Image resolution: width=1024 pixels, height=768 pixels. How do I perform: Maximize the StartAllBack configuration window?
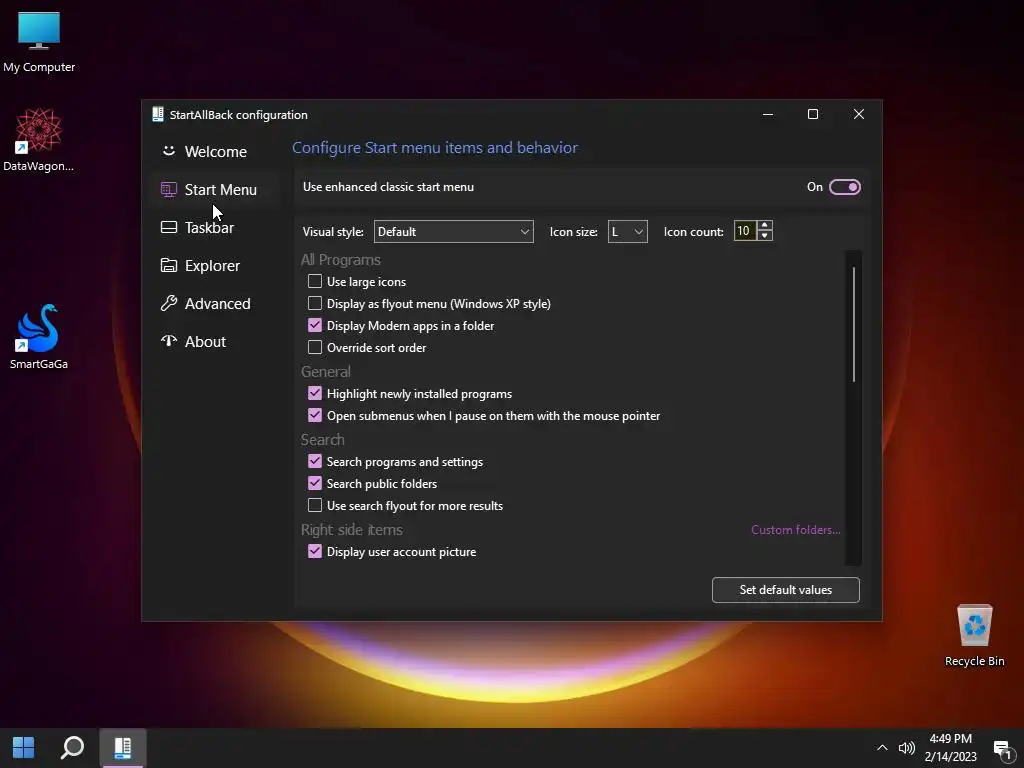click(813, 114)
